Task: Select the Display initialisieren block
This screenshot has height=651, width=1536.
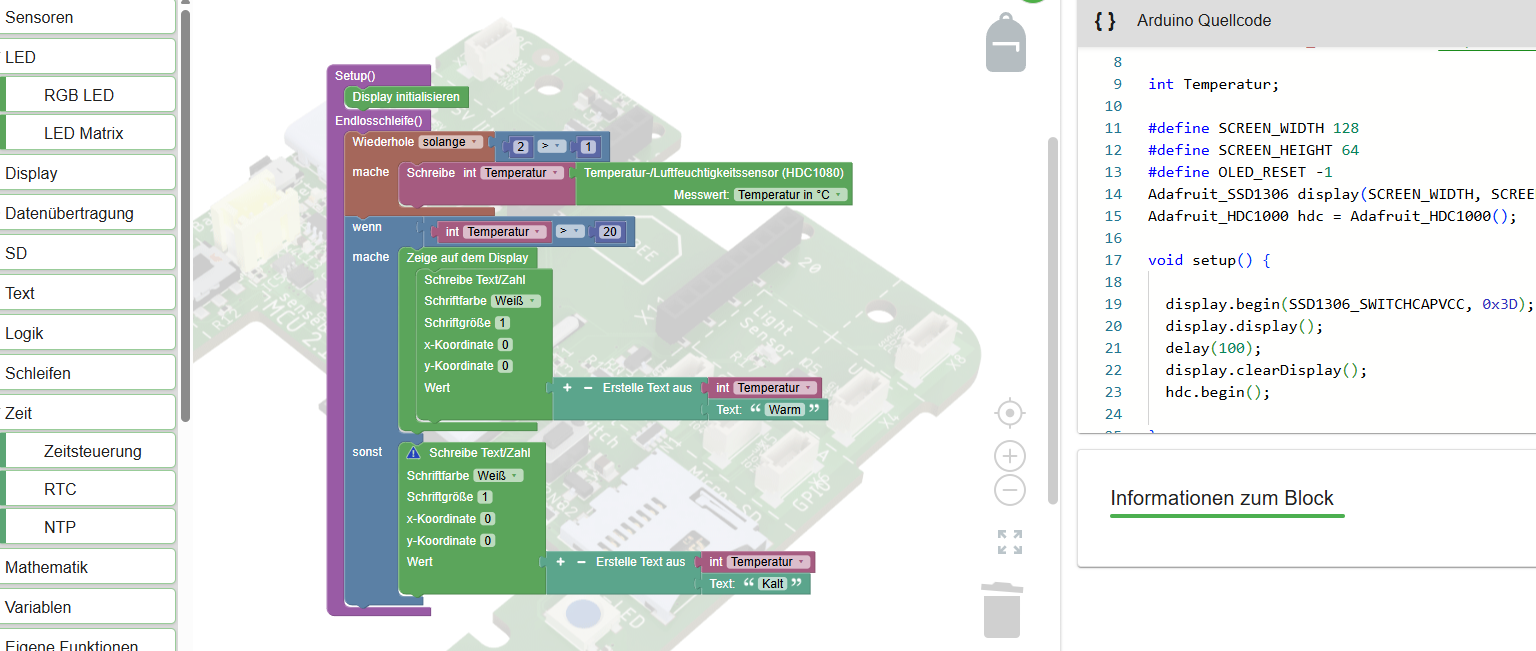Action: [x=406, y=97]
